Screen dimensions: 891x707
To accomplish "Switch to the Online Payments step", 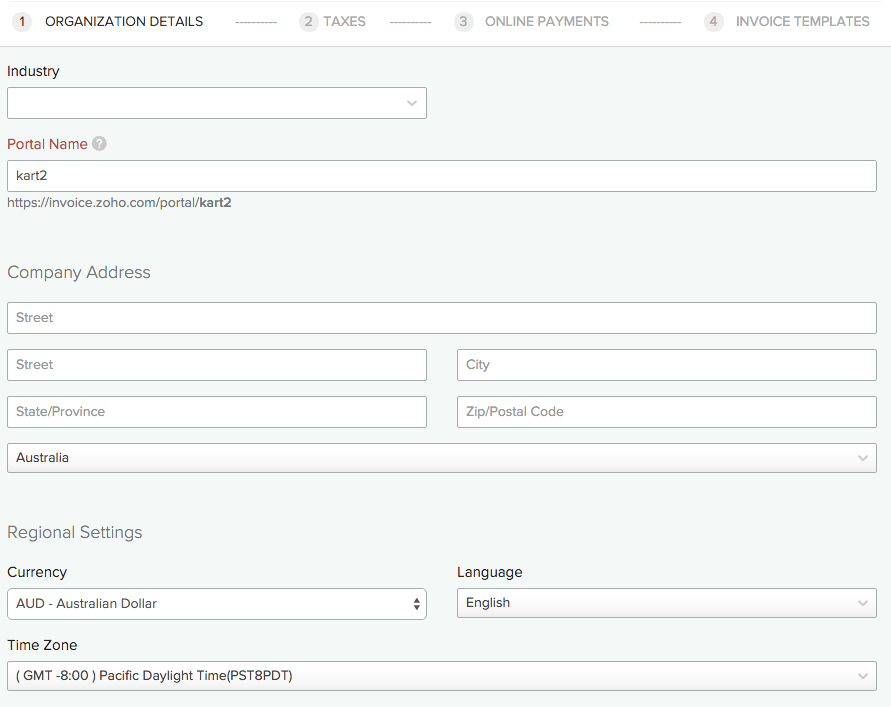I will 546,21.
